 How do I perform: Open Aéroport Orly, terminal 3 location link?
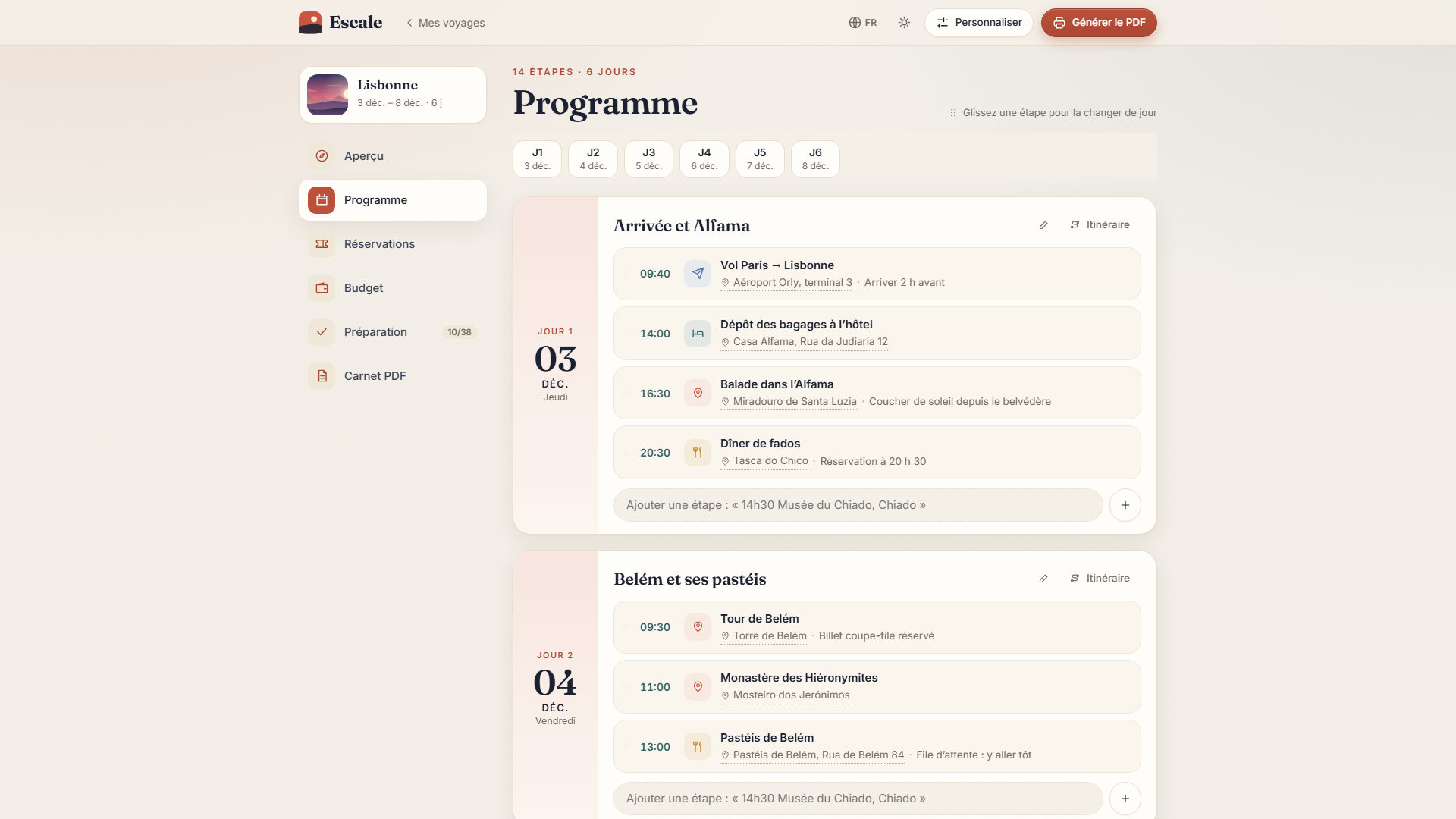786,283
